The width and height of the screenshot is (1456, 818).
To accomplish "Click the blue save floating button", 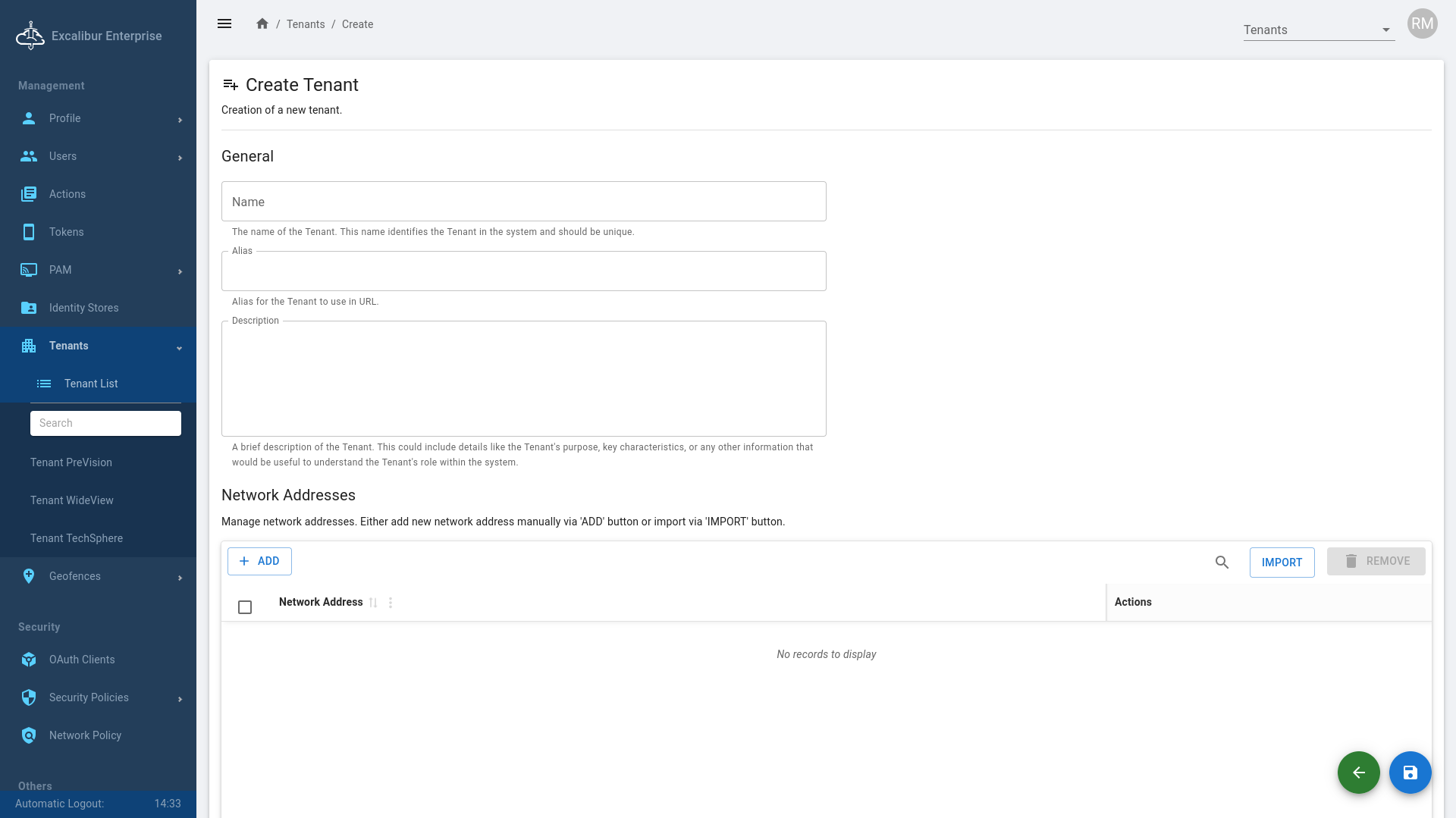I will click(1410, 773).
